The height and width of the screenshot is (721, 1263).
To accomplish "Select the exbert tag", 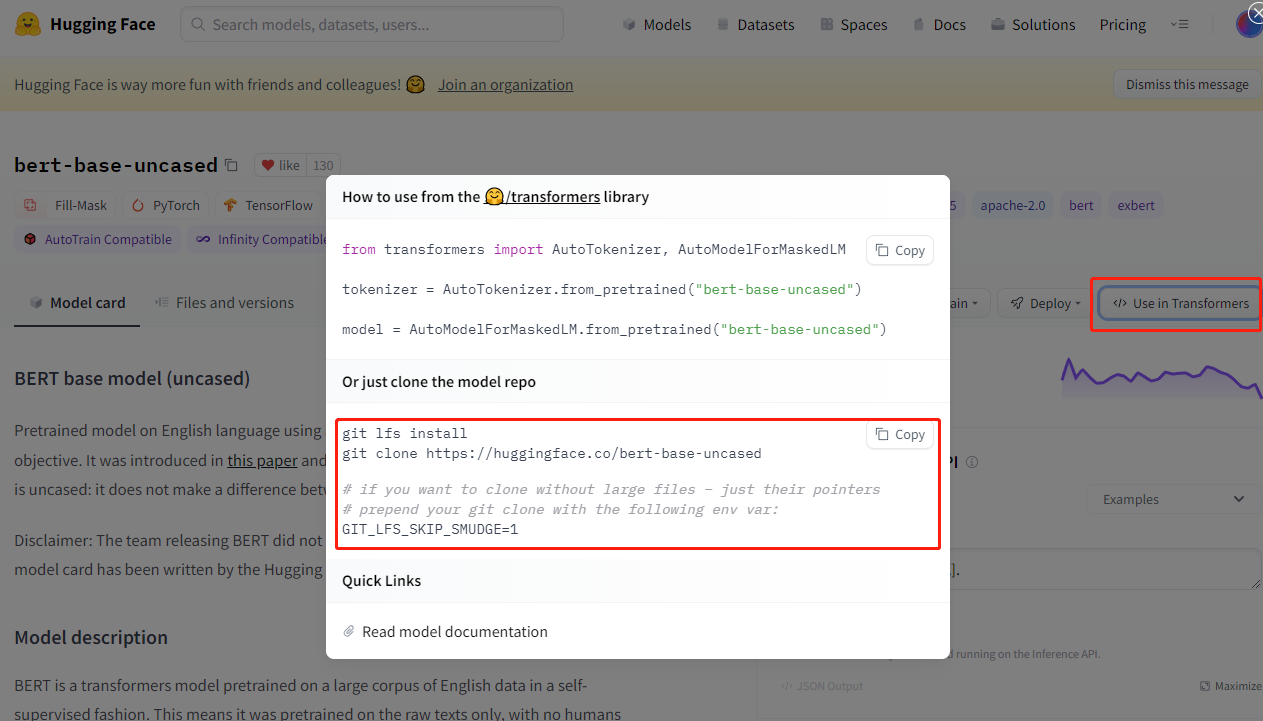I will click(x=1136, y=205).
